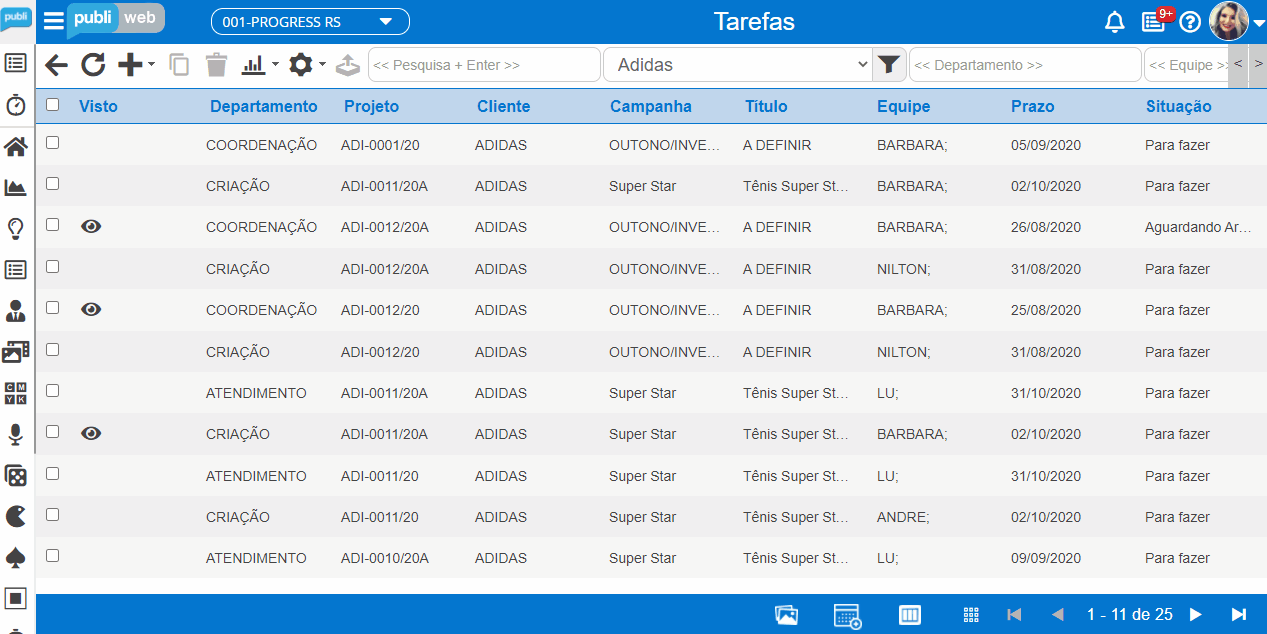Open the help question mark icon
Image resolution: width=1267 pixels, height=634 pixels.
point(1190,22)
